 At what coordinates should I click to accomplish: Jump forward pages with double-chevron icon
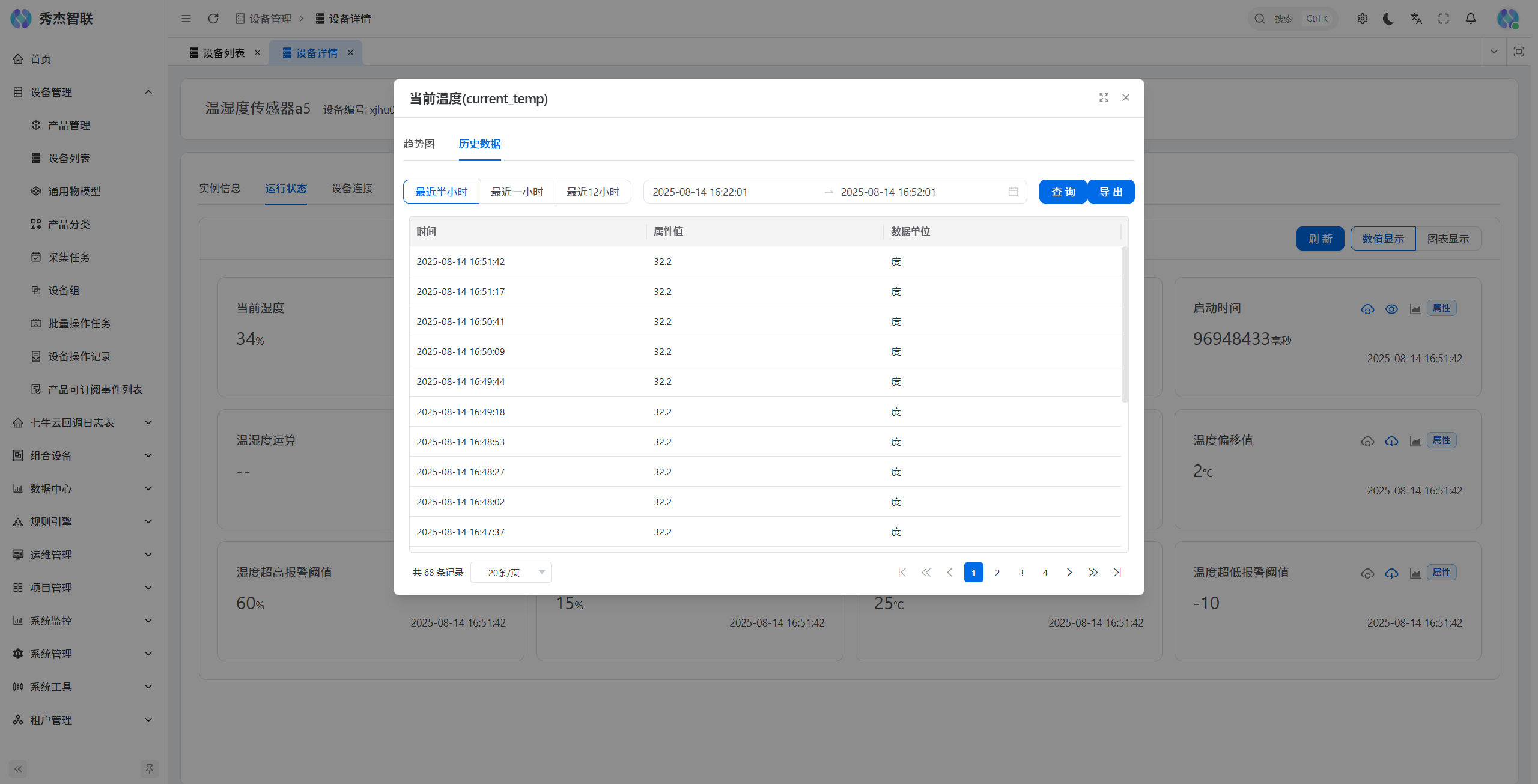point(1093,573)
